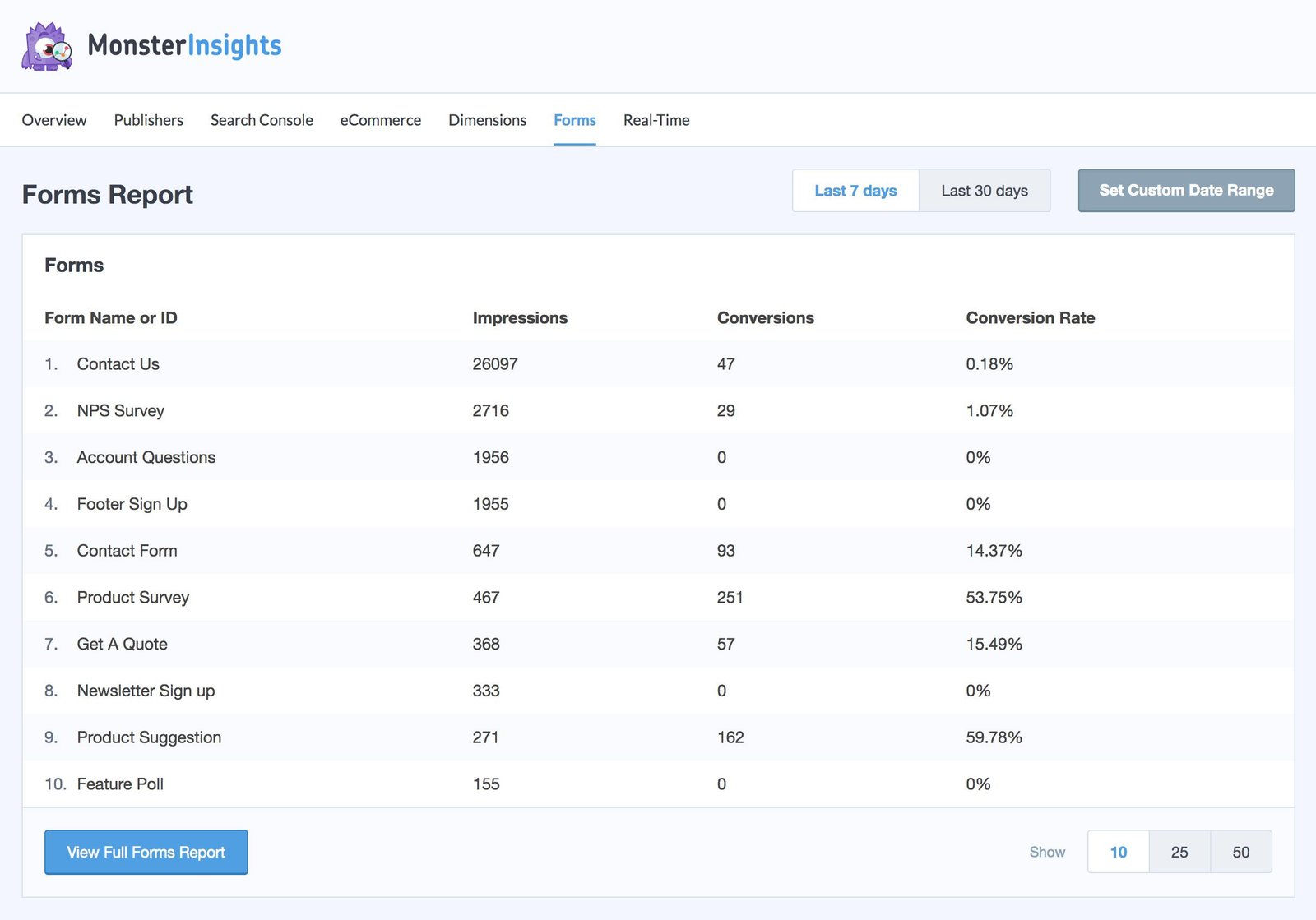
Task: Switch to the Publishers tab
Action: 148,120
